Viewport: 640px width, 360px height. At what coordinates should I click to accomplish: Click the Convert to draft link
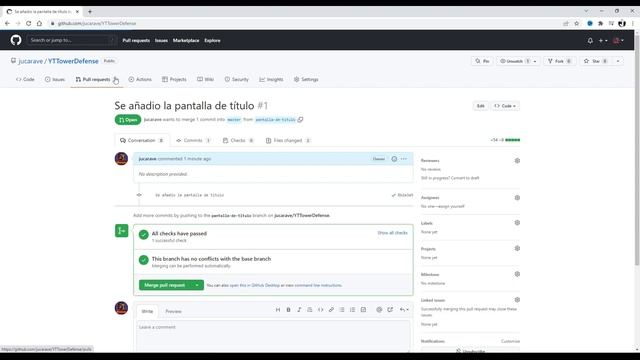(464, 178)
